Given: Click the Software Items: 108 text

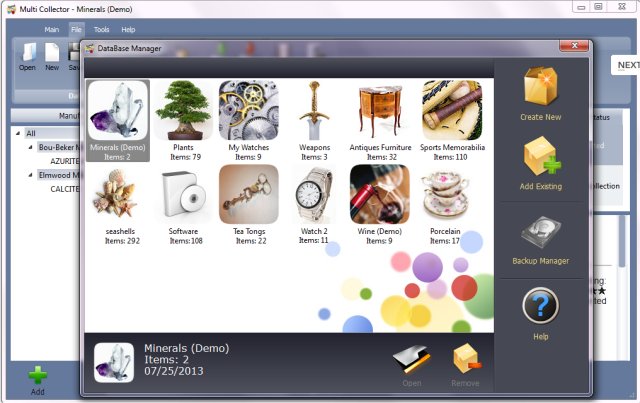Looking at the screenshot, I should 186,241.
